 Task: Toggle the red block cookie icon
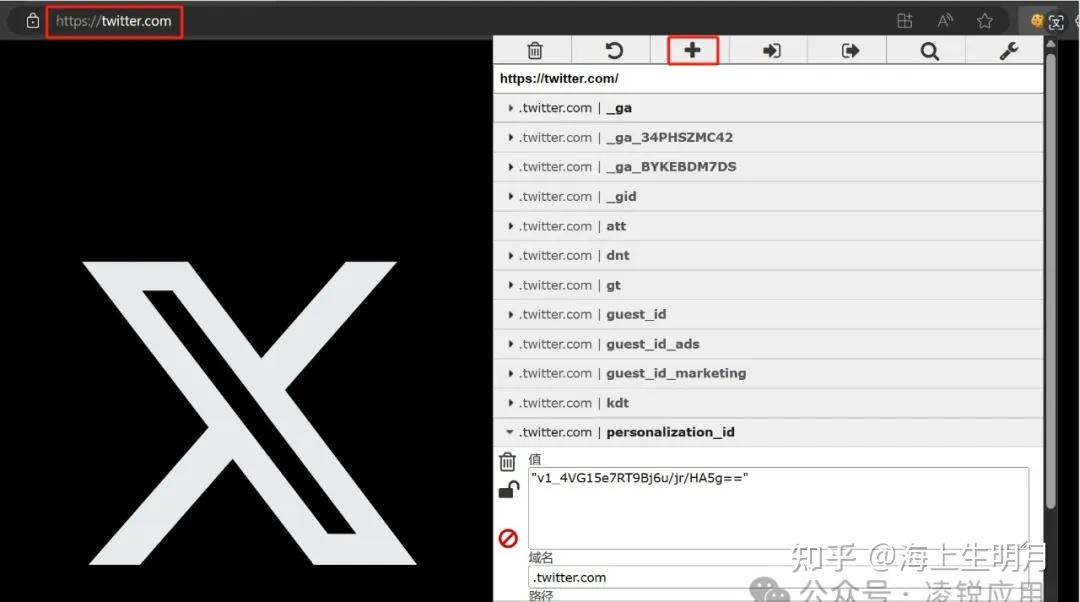coord(508,538)
